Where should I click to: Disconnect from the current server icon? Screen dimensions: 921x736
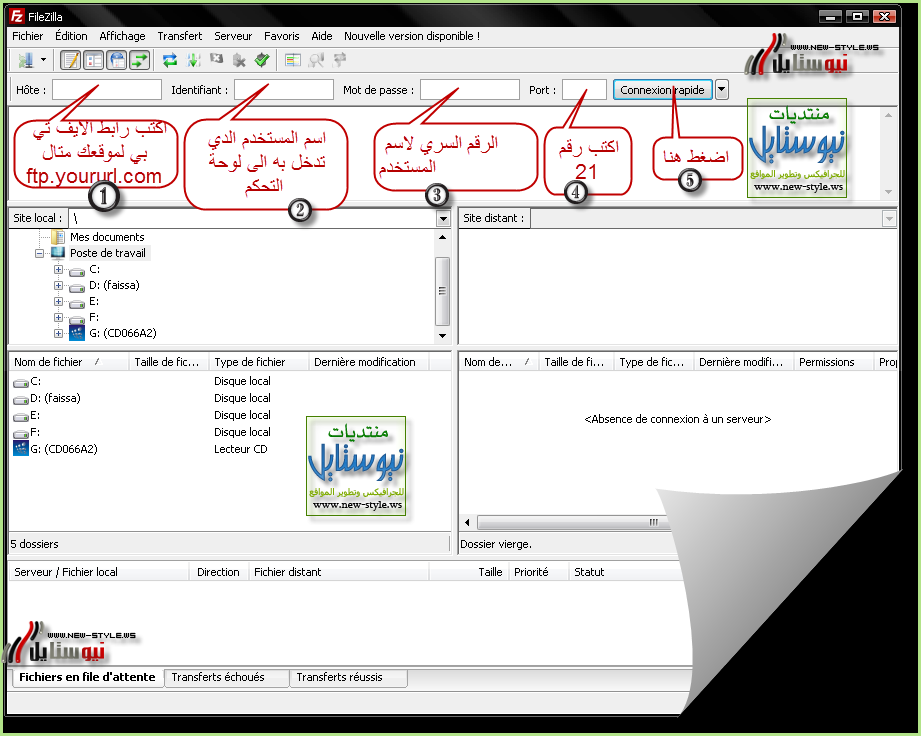tap(239, 60)
